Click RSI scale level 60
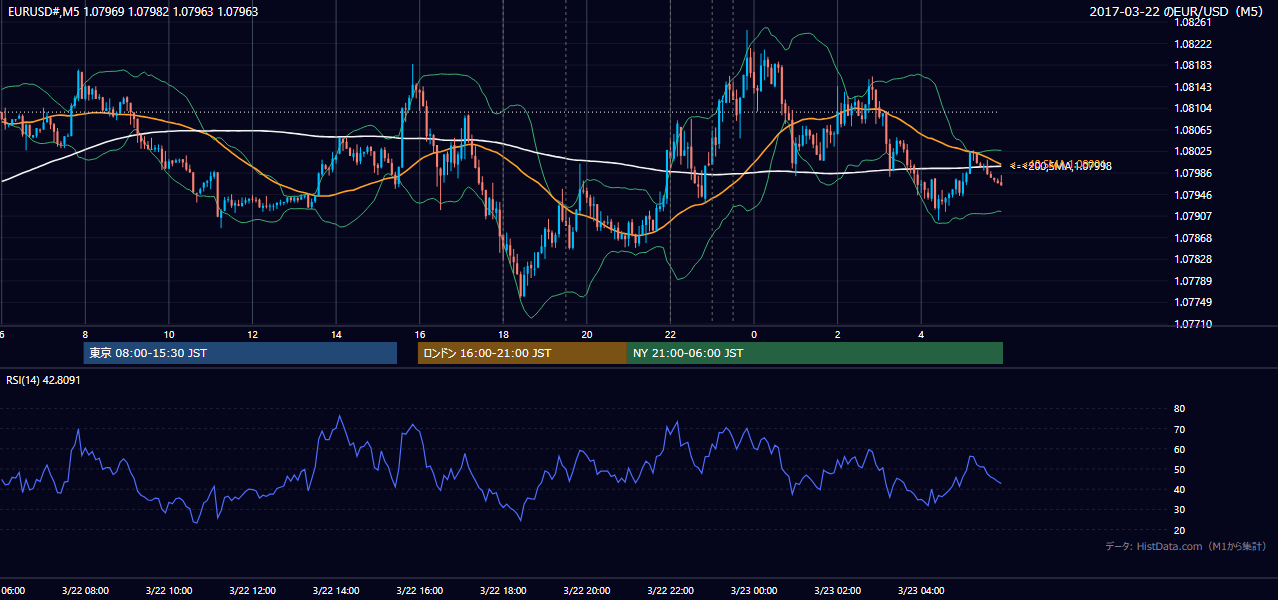This screenshot has width=1278, height=600. 1180,449
